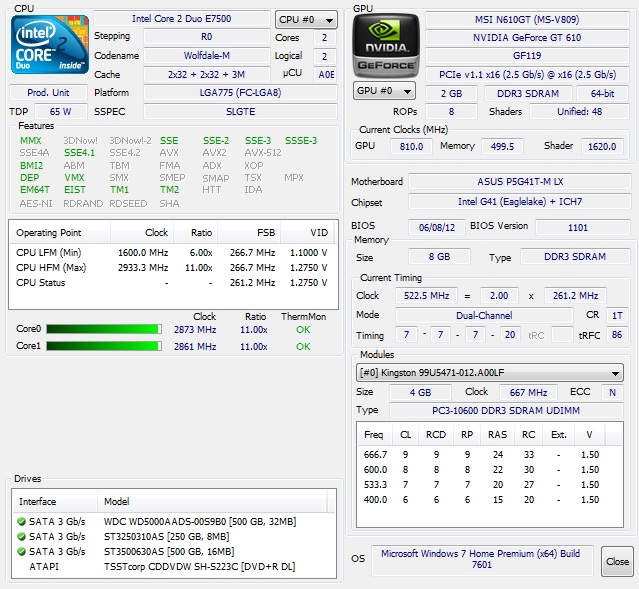Click the Microsoft Windows 7 Home Premium OS field

pos(482,560)
